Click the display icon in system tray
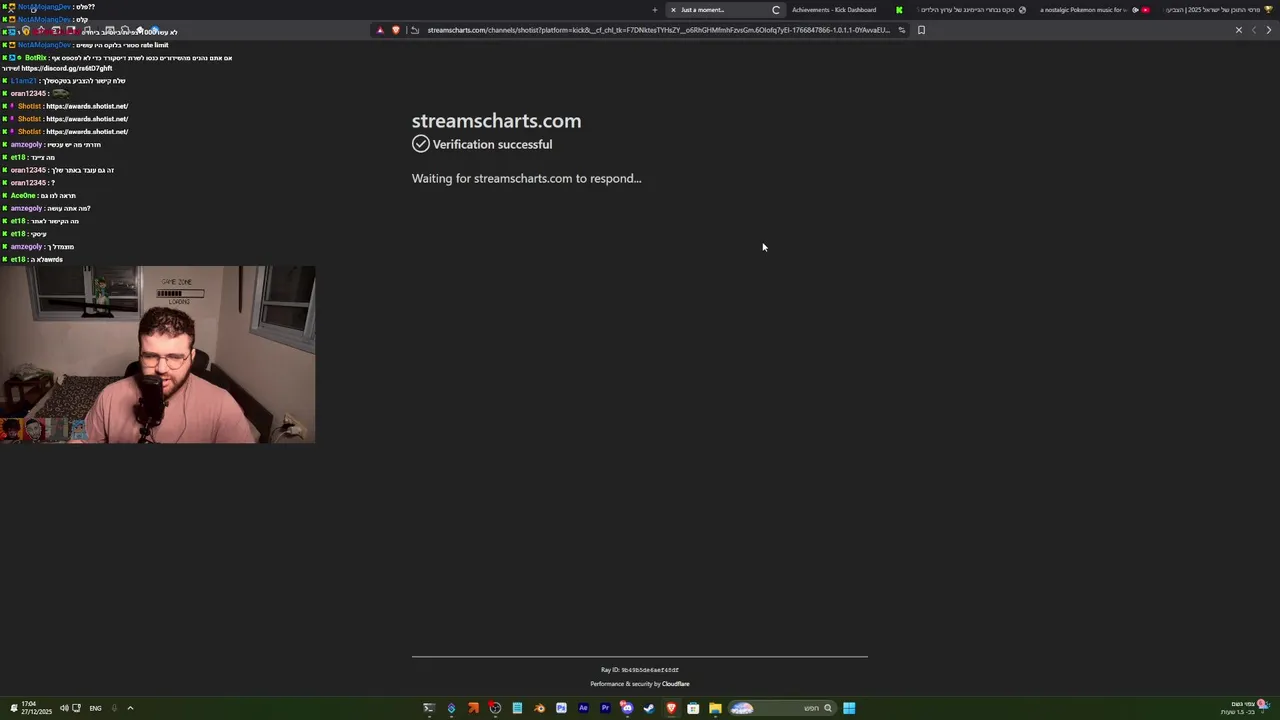1280x720 pixels. pos(76,708)
